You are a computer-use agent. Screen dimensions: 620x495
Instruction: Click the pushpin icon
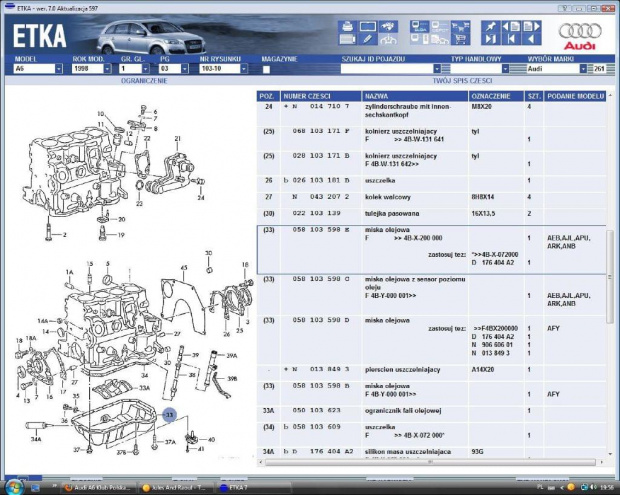pos(490,26)
